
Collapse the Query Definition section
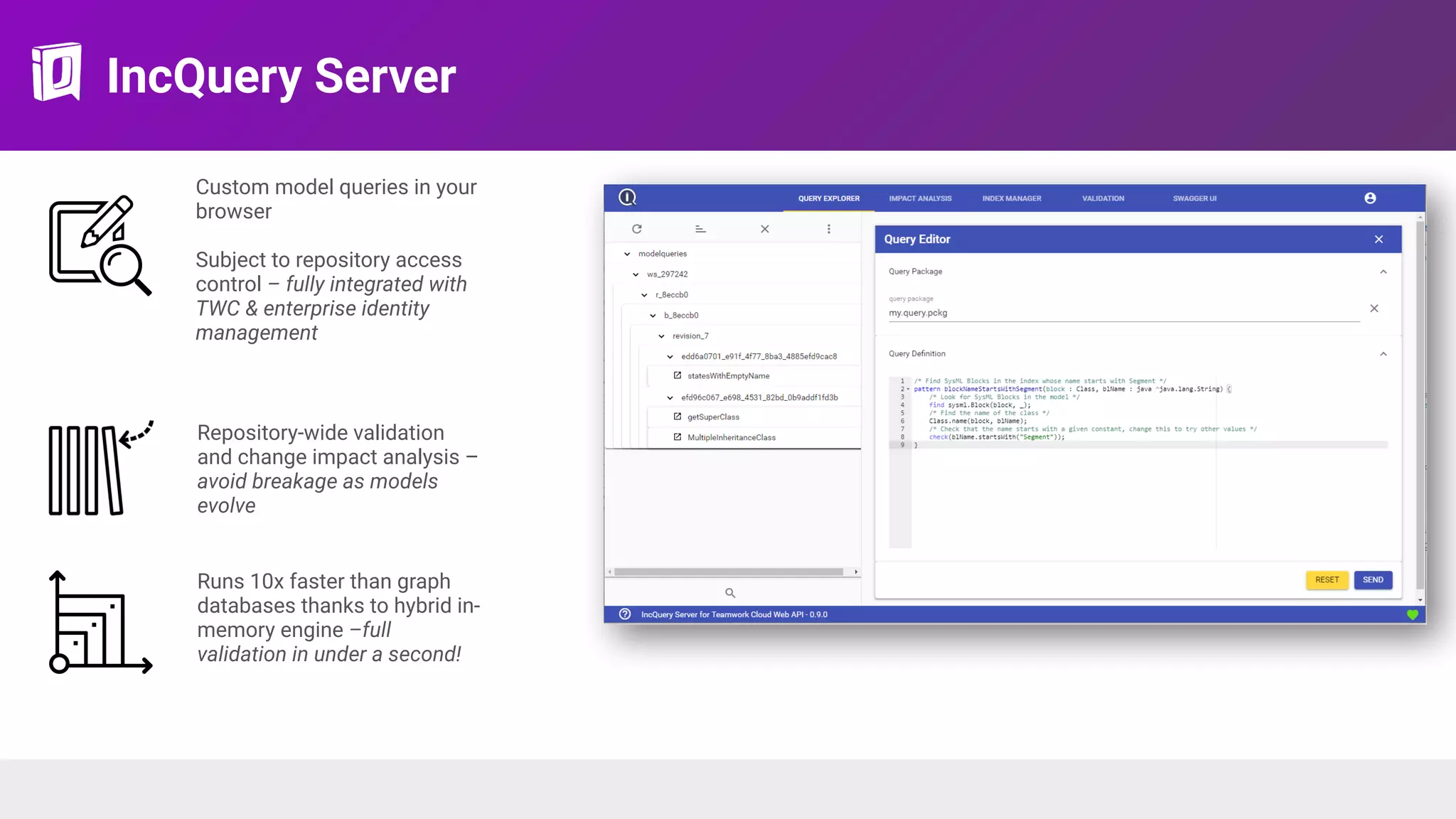click(1383, 354)
